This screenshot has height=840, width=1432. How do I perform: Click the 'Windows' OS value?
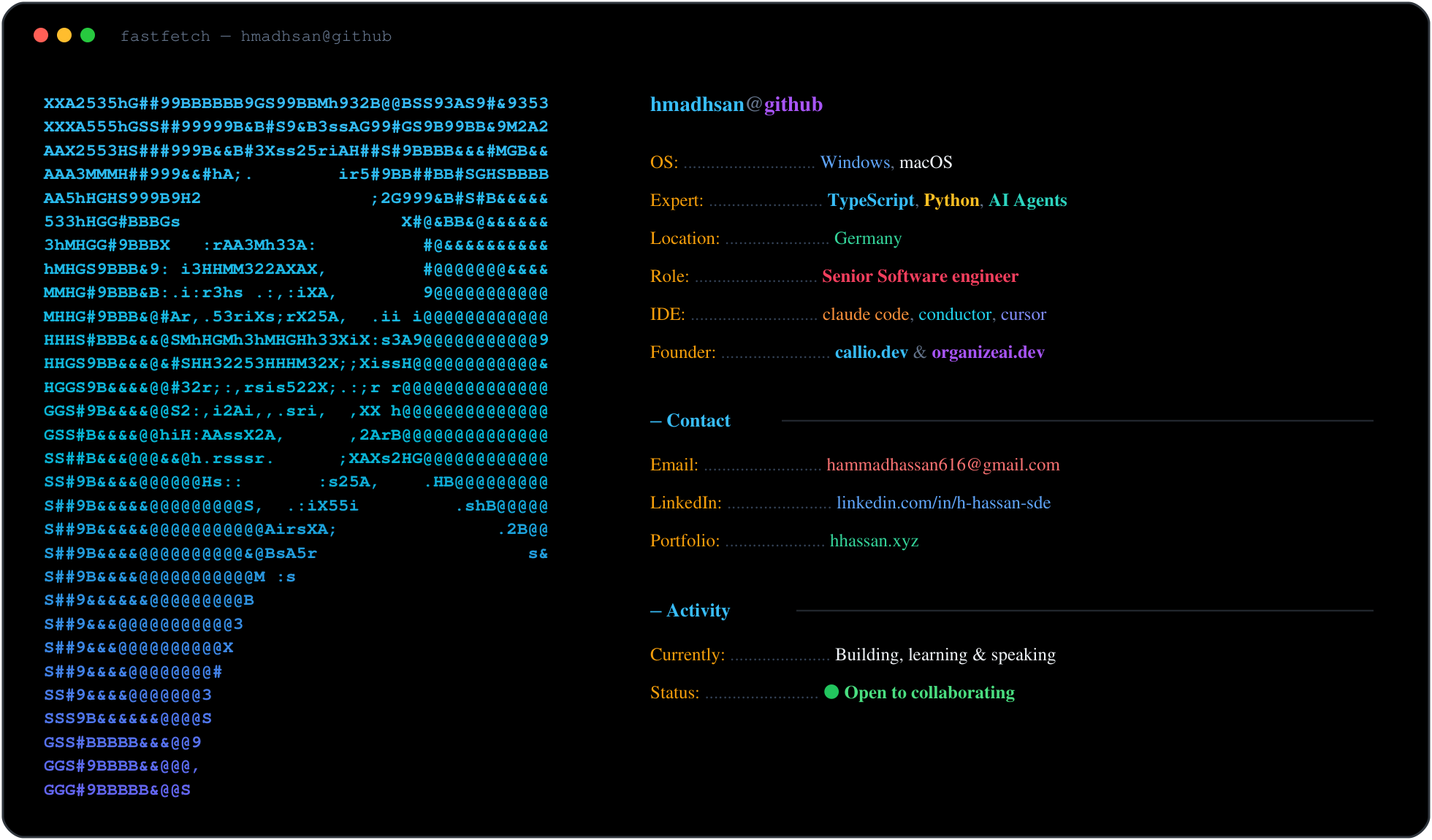click(855, 162)
